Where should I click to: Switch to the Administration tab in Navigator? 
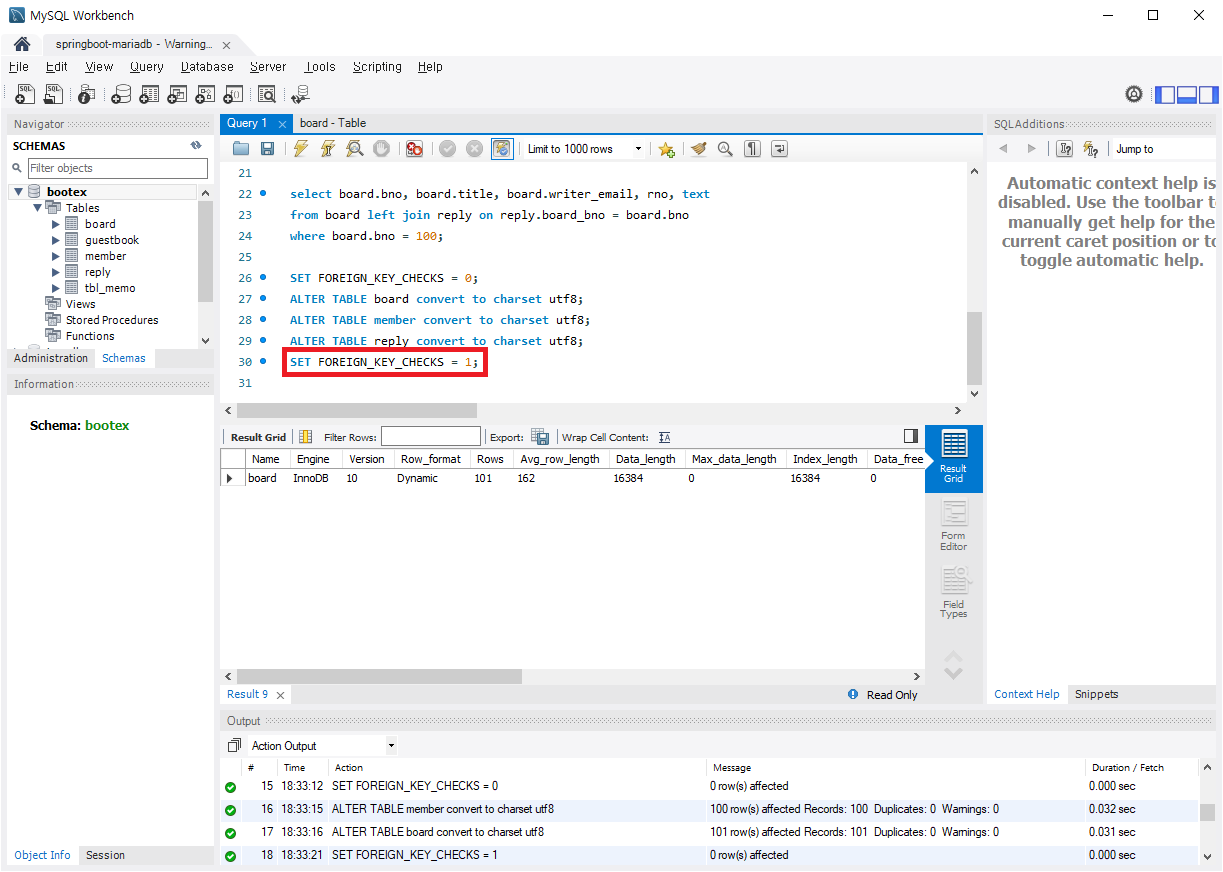[x=51, y=358]
